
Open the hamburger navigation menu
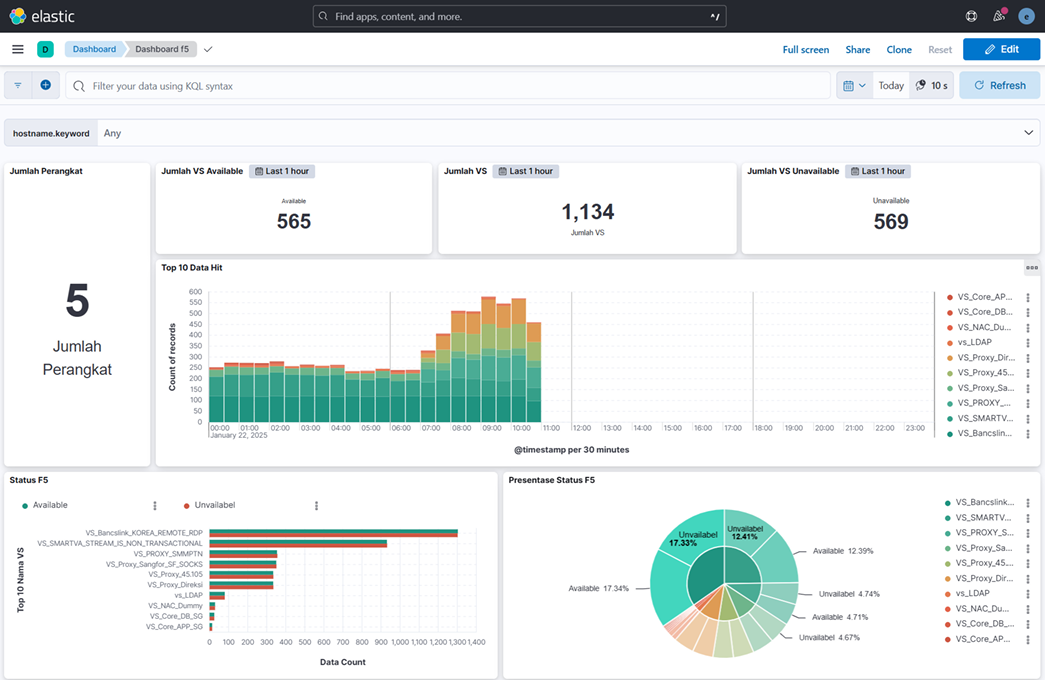18,49
